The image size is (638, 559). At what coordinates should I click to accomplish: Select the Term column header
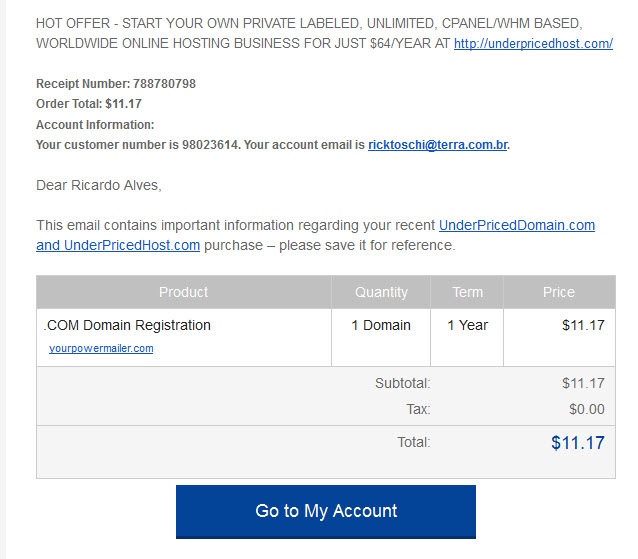467,292
